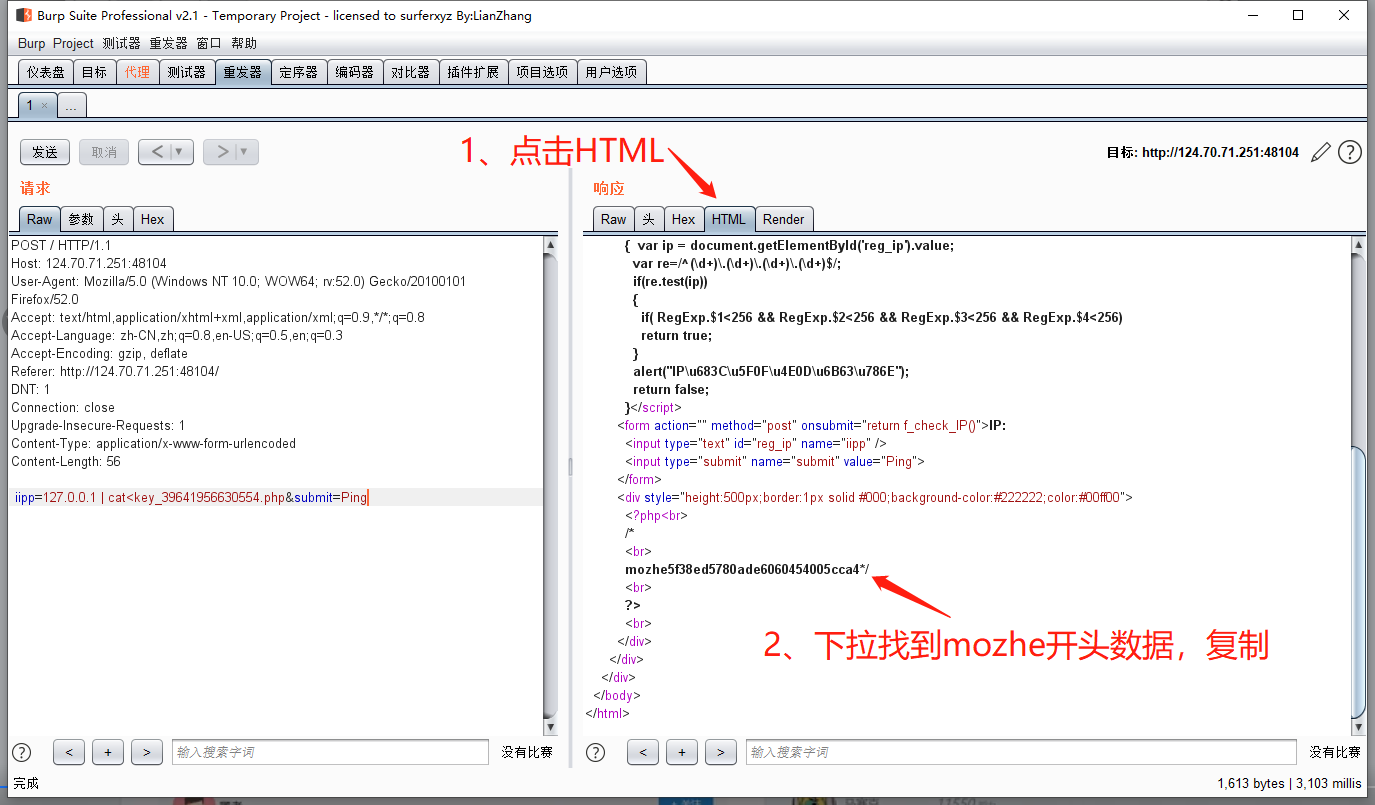Switch to the 目标 tab
This screenshot has height=805, width=1375.
coord(94,72)
